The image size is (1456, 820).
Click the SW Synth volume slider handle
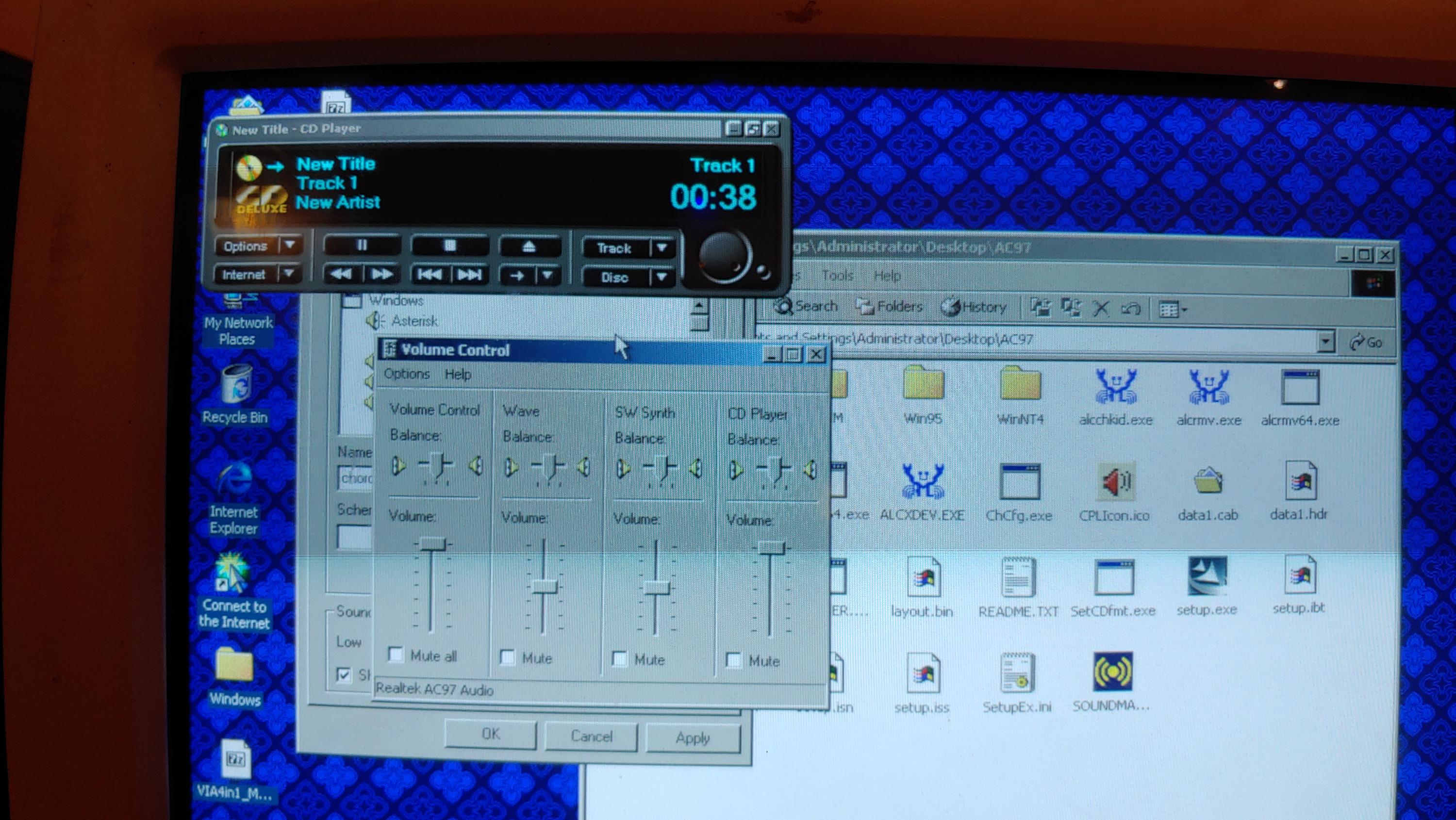[656, 588]
